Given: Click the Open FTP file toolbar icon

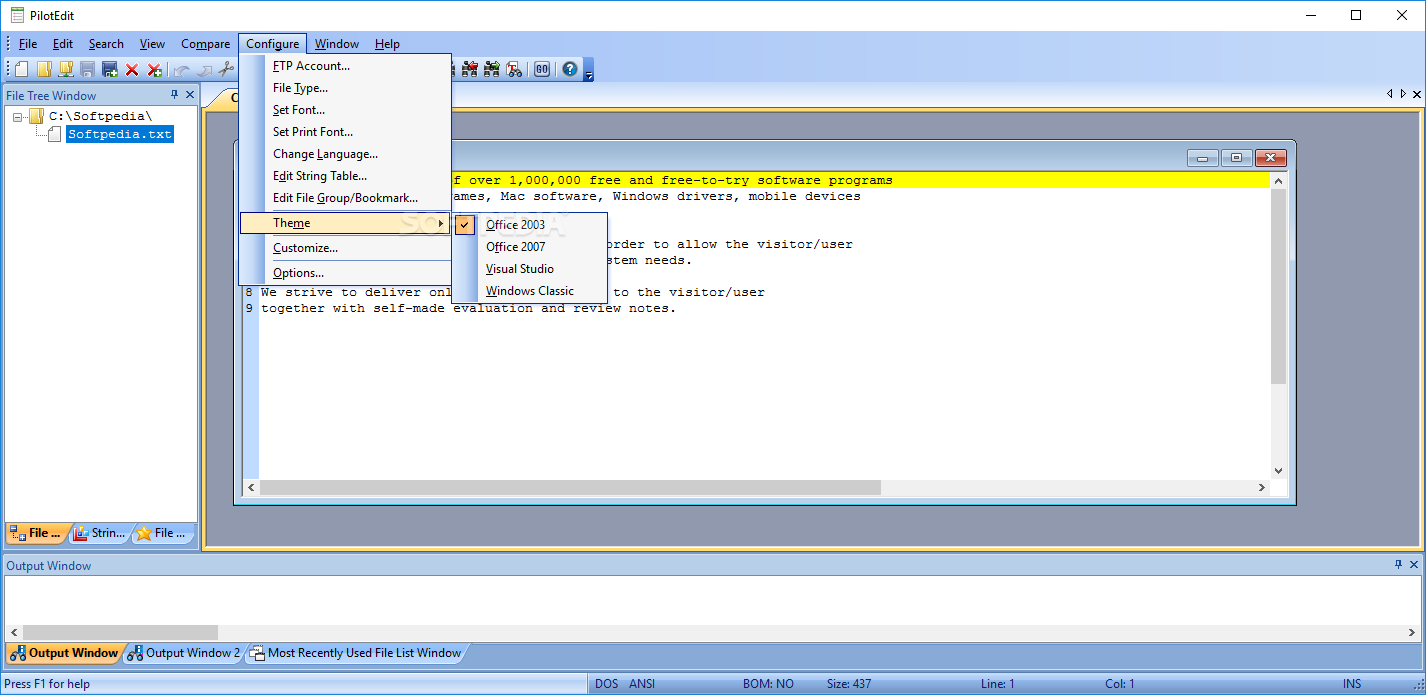Looking at the screenshot, I should click(66, 69).
